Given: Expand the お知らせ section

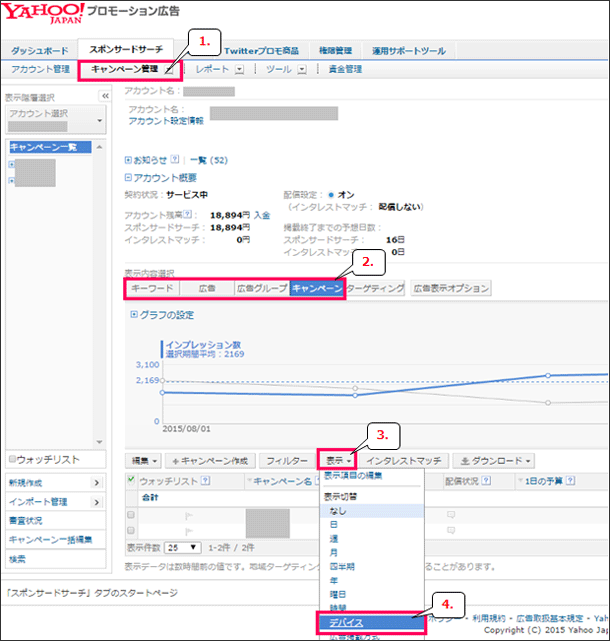Looking at the screenshot, I should coord(128,160).
